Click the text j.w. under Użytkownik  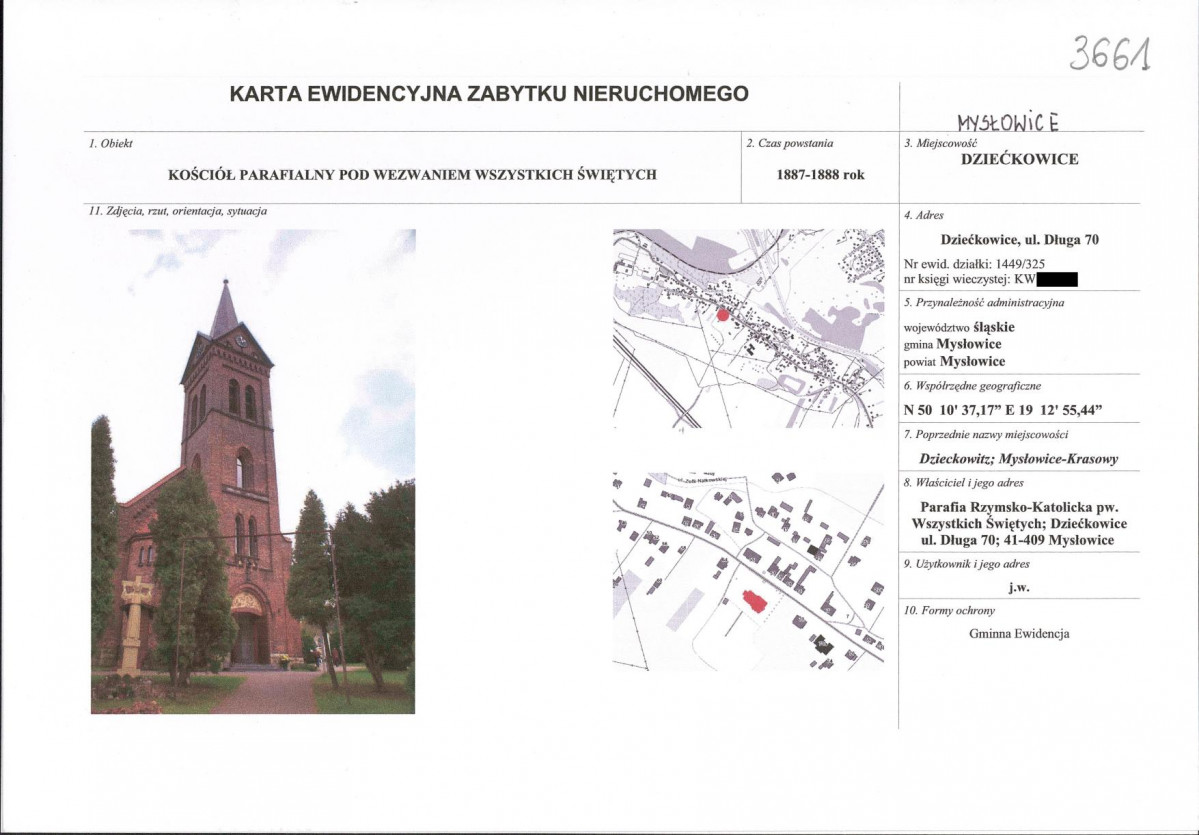[x=1018, y=587]
